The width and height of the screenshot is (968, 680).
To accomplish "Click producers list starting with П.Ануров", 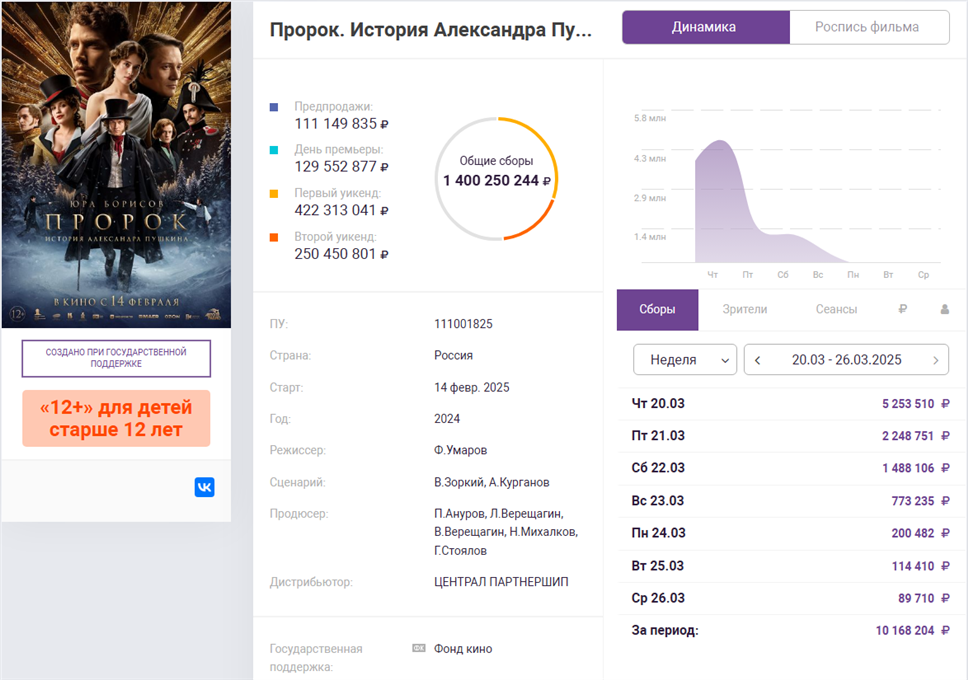I will pos(506,532).
